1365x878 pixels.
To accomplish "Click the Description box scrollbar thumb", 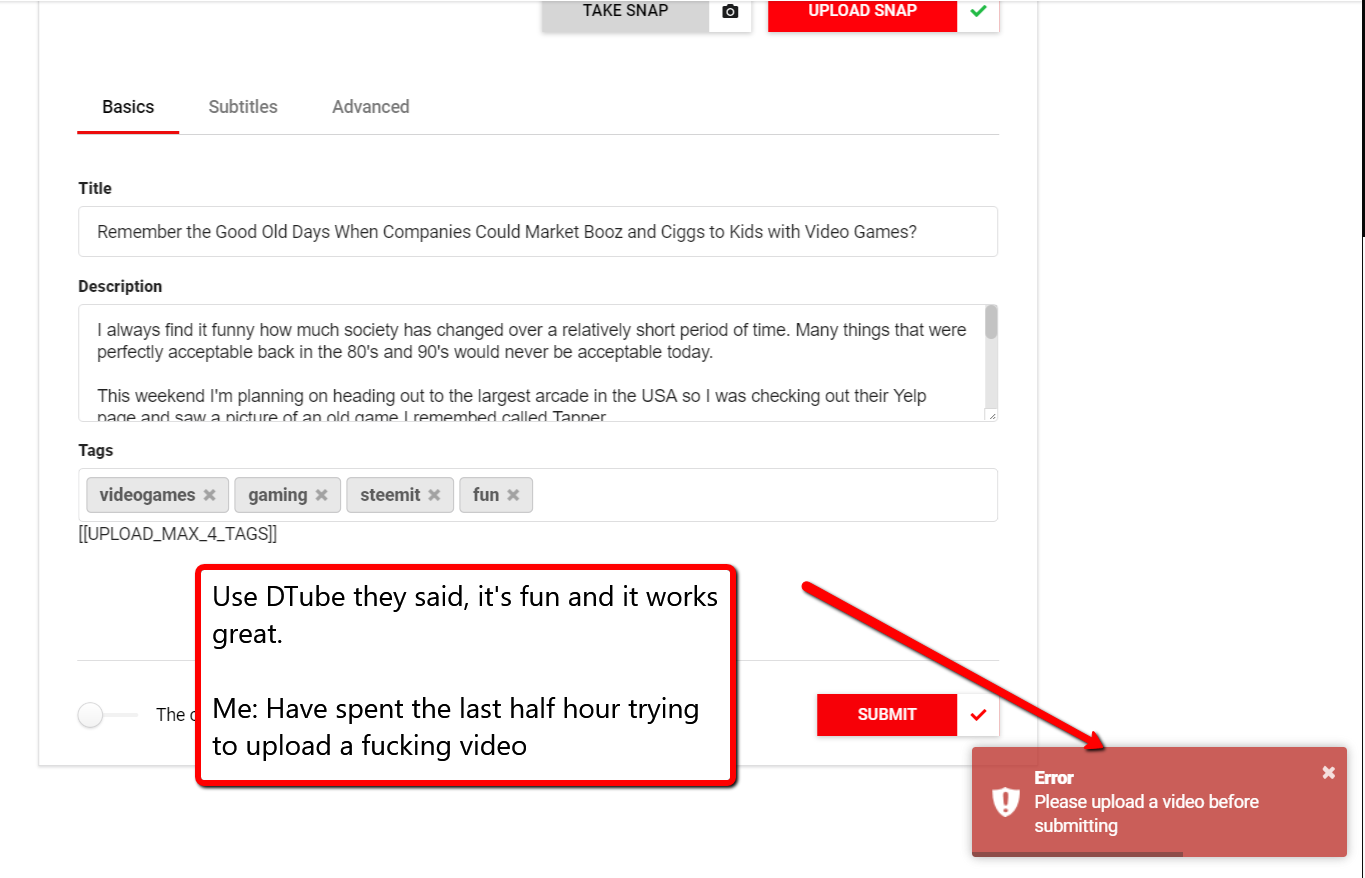I will tap(991, 323).
